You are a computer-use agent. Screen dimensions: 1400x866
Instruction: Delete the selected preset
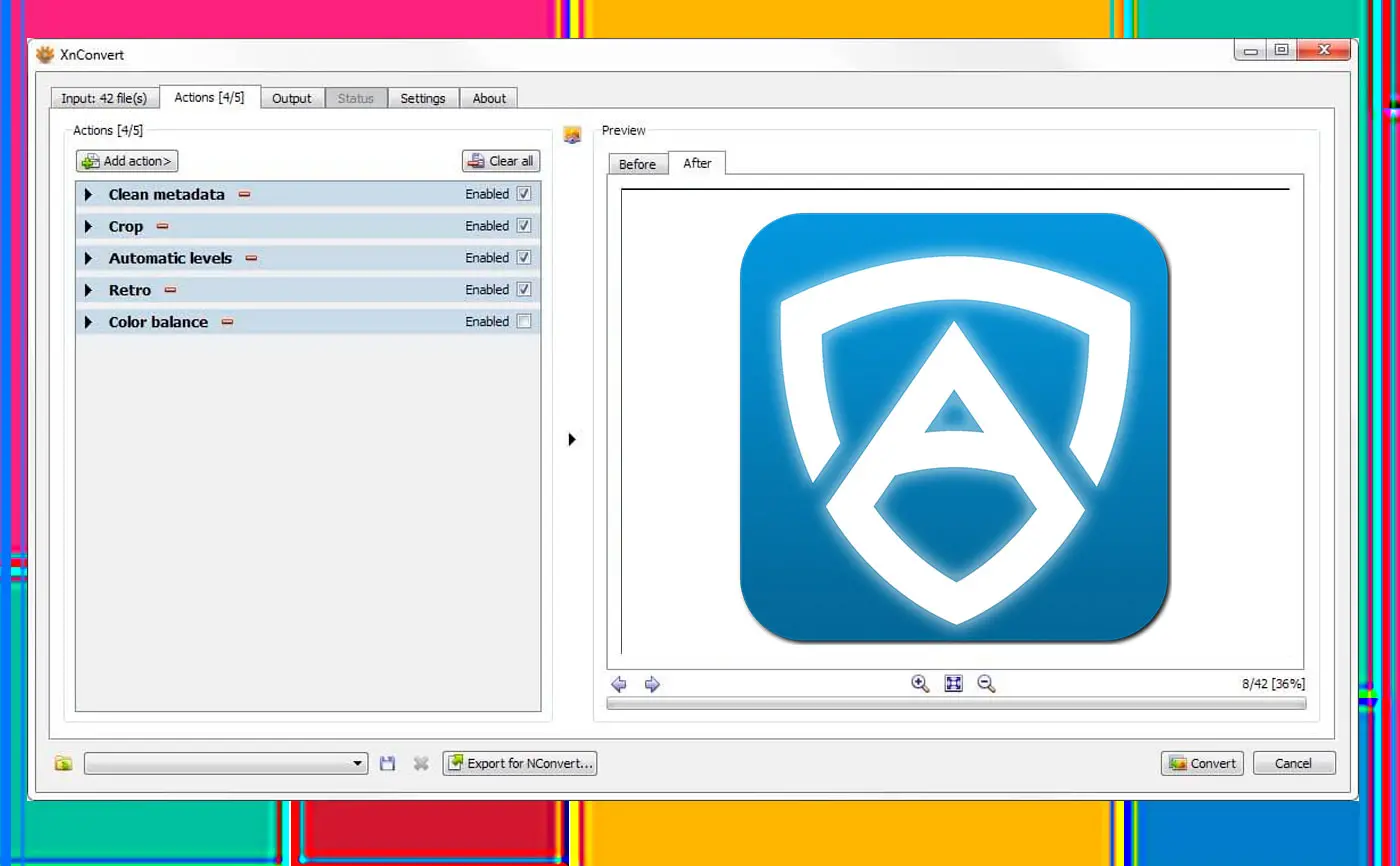420,763
